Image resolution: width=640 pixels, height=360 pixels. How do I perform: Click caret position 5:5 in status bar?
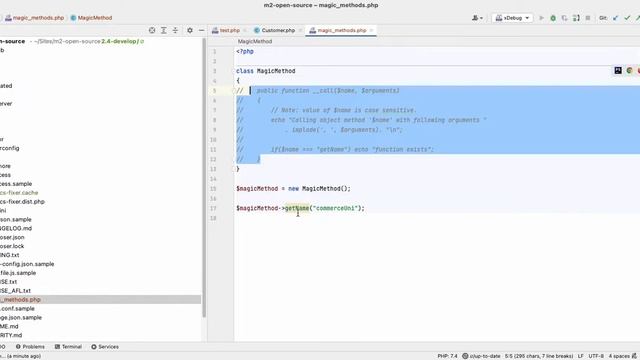(x=539, y=356)
